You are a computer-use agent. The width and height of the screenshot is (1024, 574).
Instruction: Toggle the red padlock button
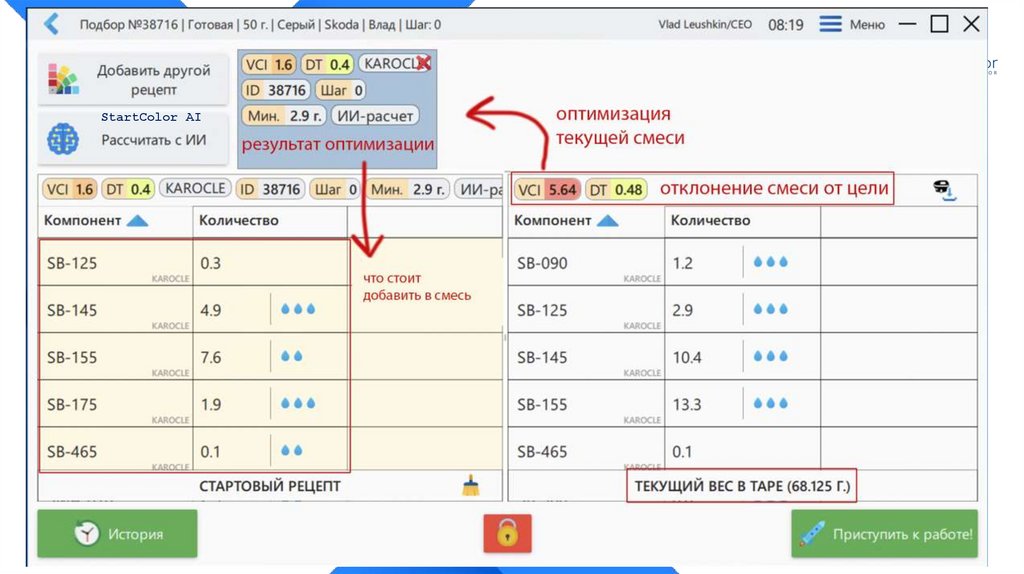tap(507, 534)
